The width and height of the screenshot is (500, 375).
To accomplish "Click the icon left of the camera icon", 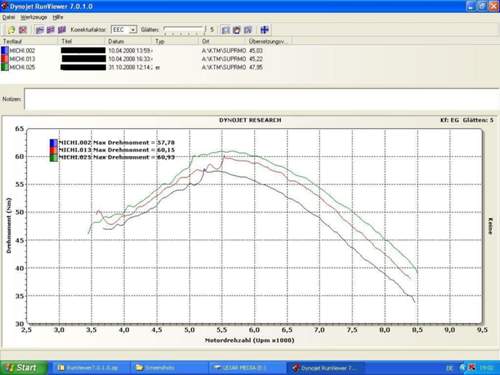I will (226, 30).
